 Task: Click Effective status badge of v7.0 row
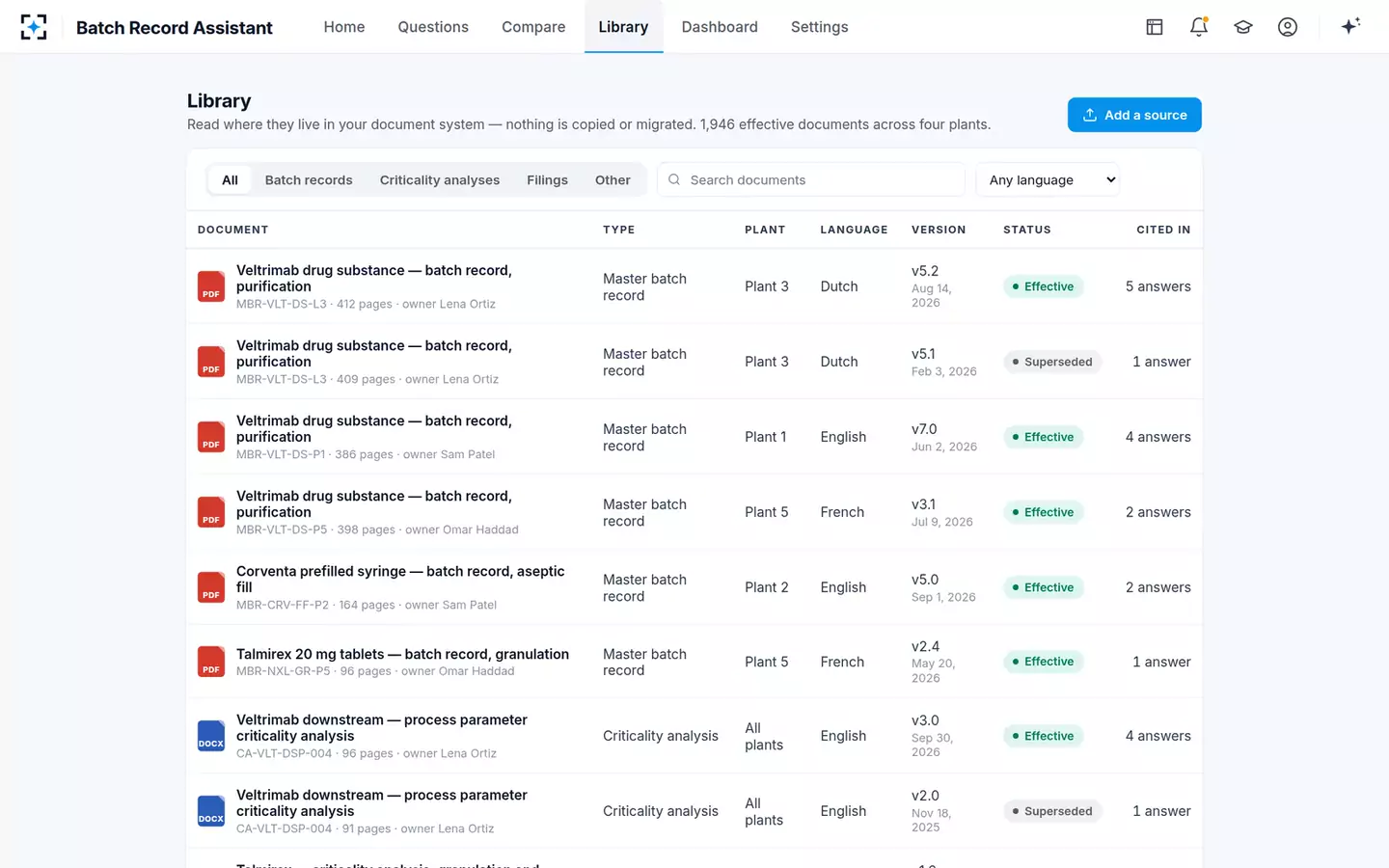pos(1044,437)
